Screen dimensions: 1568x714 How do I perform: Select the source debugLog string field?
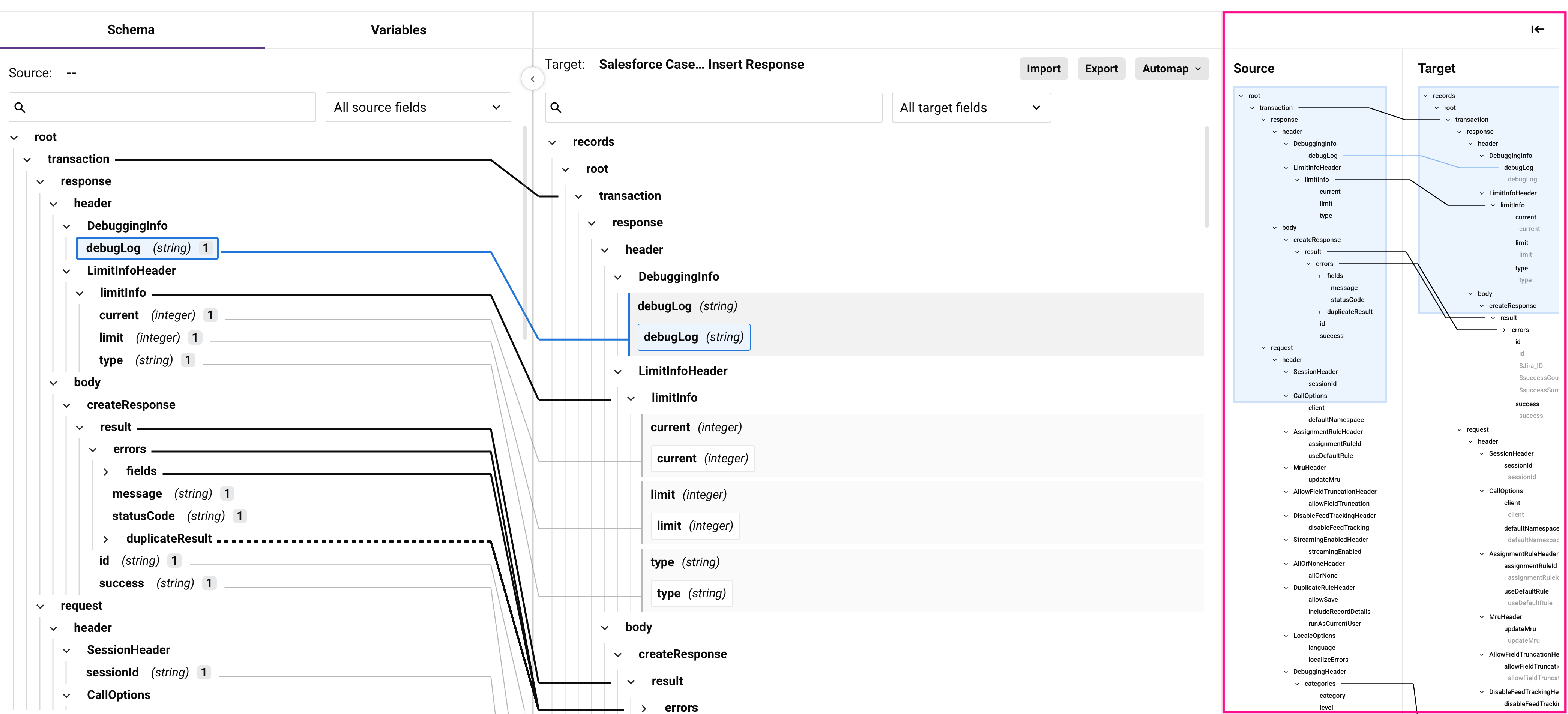click(x=147, y=248)
